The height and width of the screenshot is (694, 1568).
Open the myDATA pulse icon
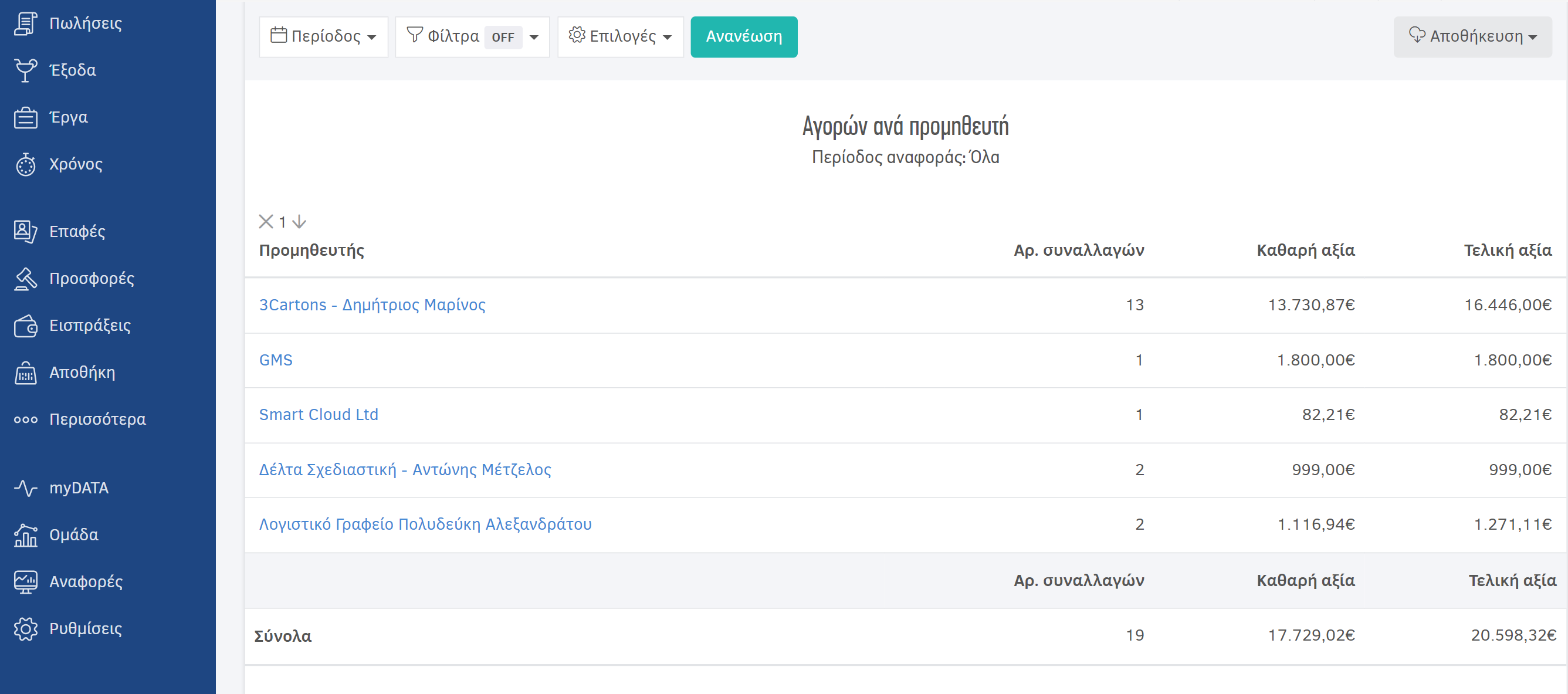(x=26, y=488)
